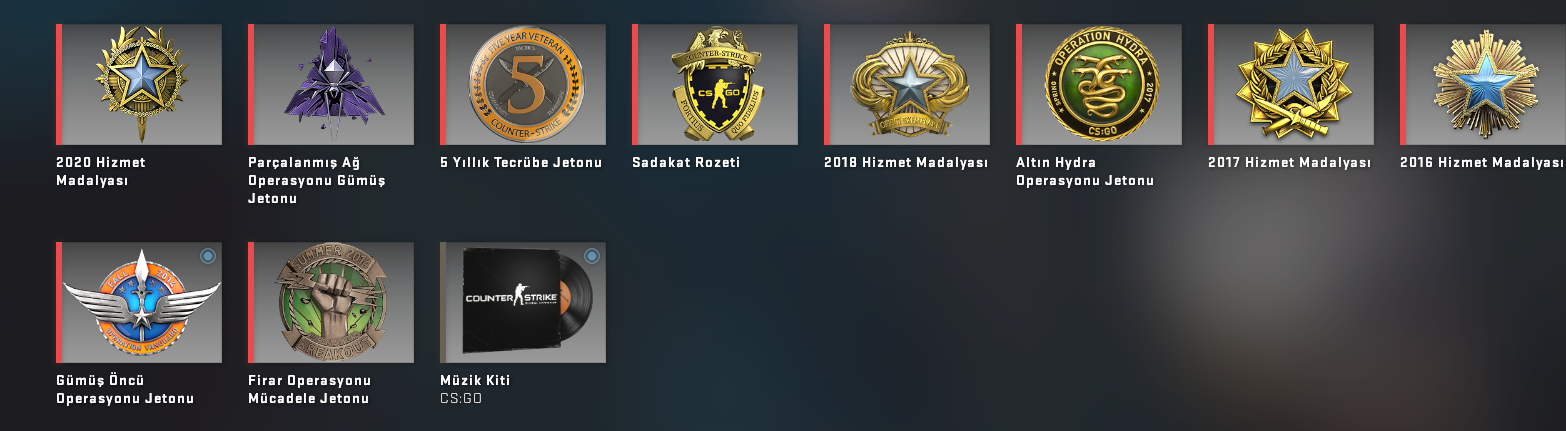
Task: Select the 2018 Hizmet Madalyası medal image
Action: (x=907, y=84)
